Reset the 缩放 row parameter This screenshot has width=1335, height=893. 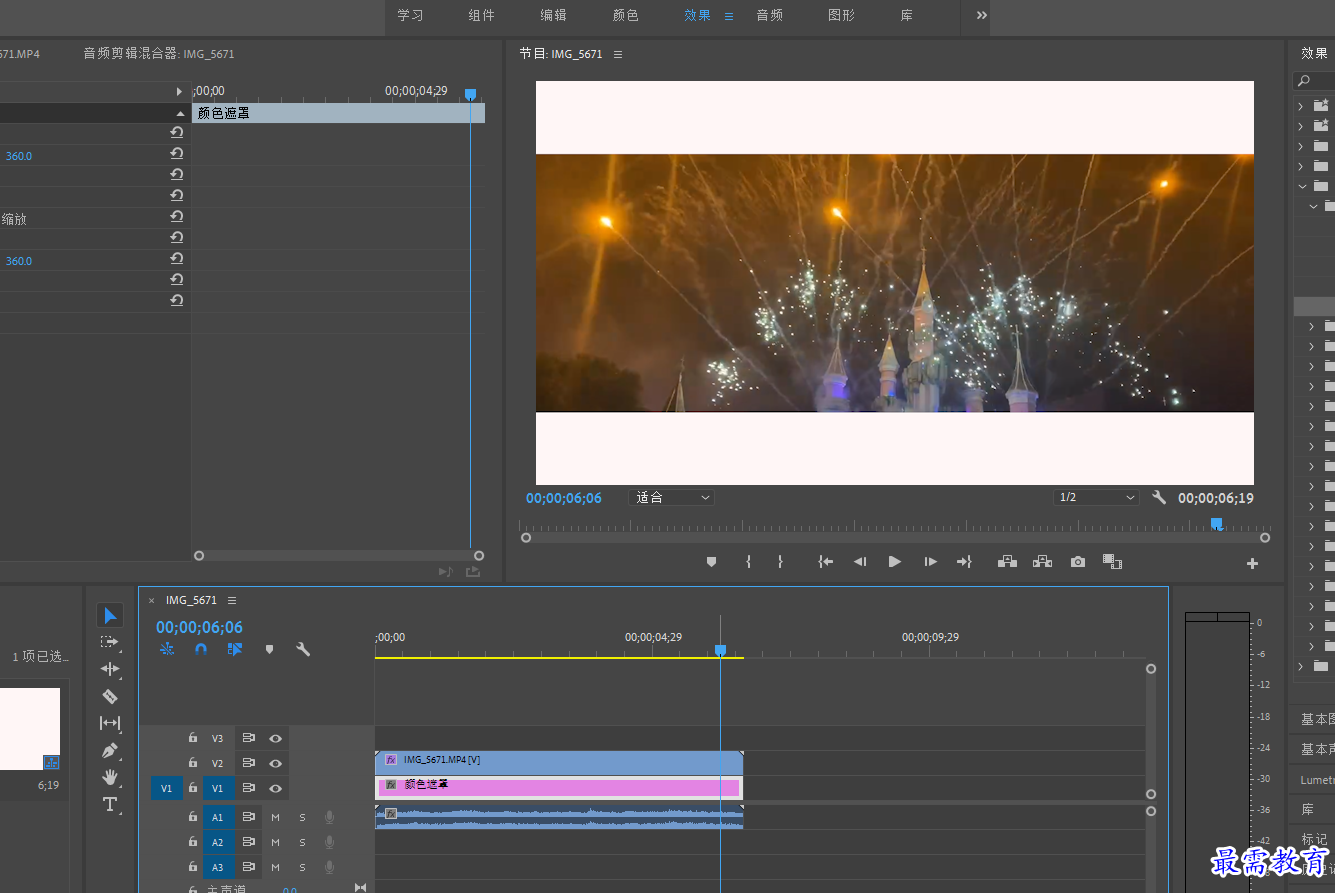tap(176, 216)
